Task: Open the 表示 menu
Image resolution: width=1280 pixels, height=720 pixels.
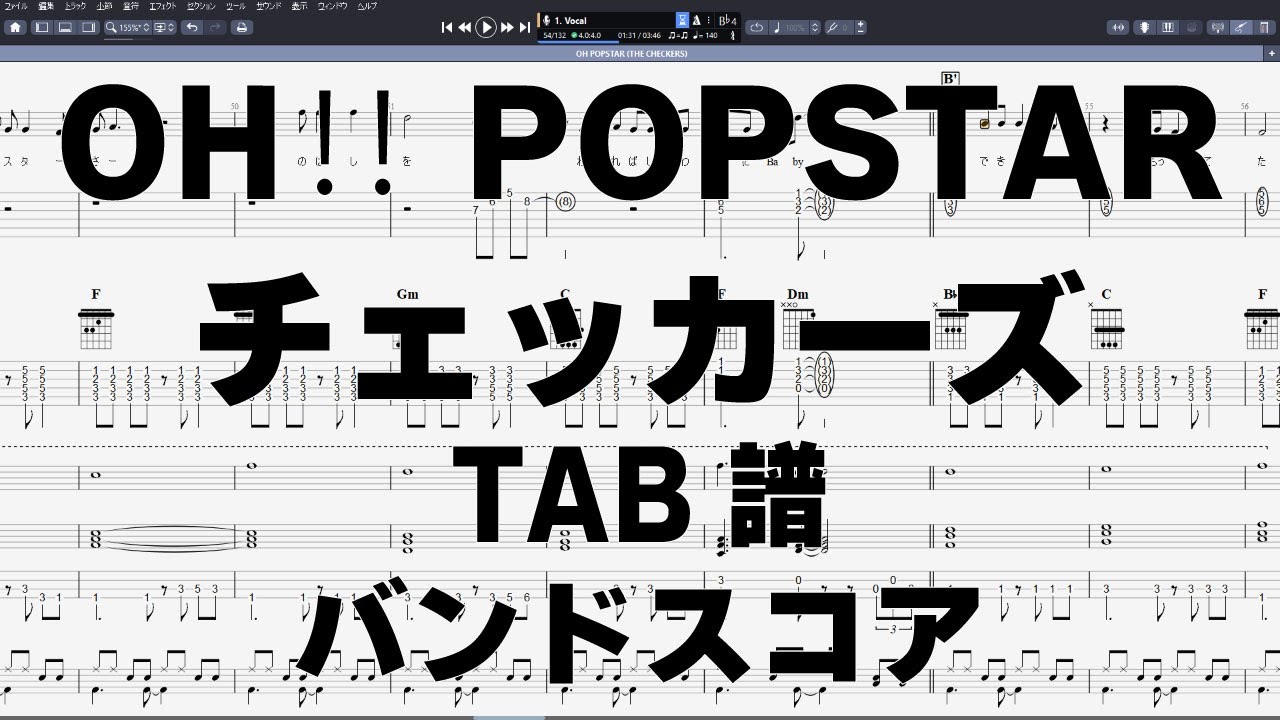Action: pyautogui.click(x=300, y=6)
